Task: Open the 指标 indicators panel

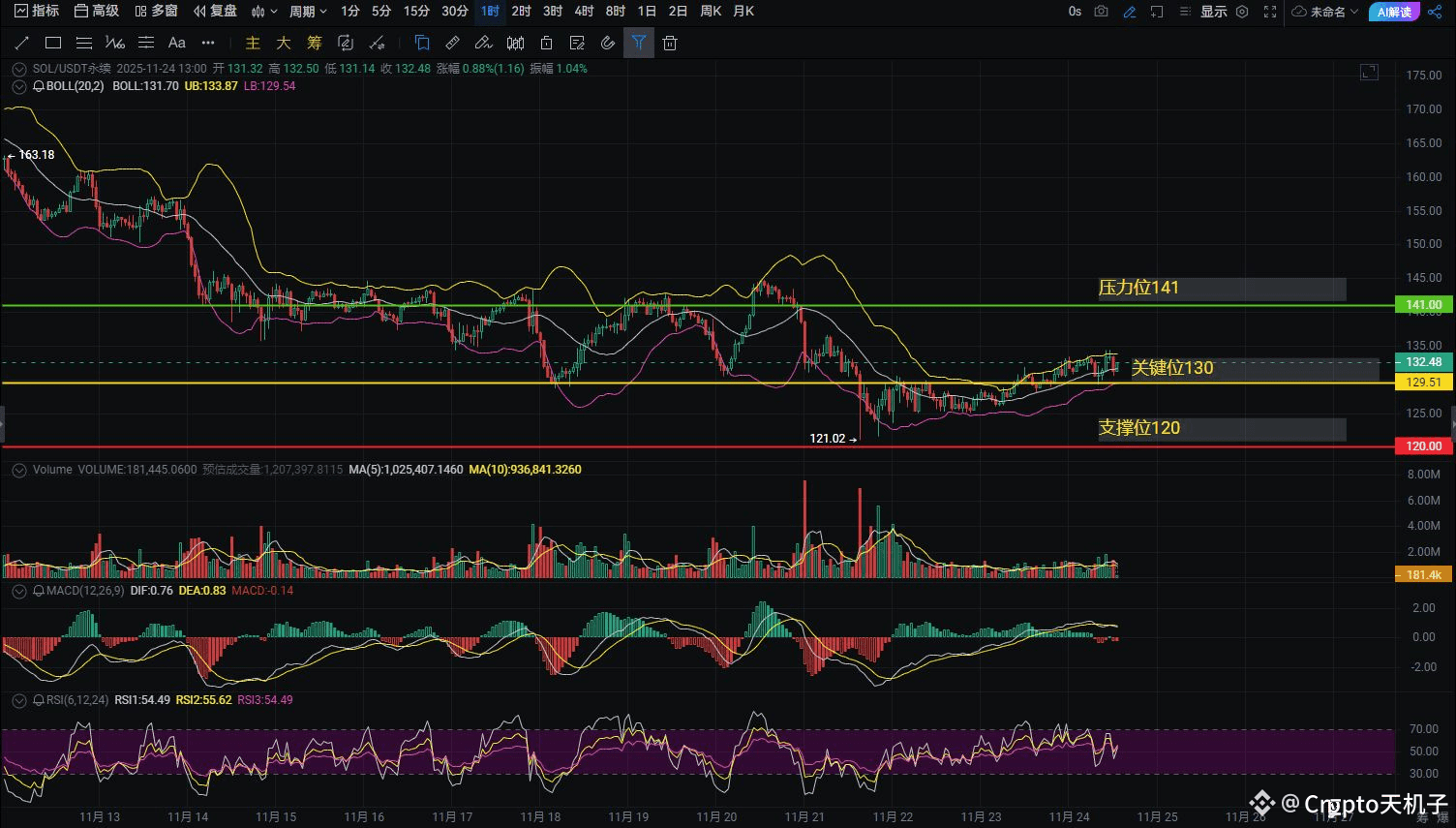Action: click(x=37, y=12)
